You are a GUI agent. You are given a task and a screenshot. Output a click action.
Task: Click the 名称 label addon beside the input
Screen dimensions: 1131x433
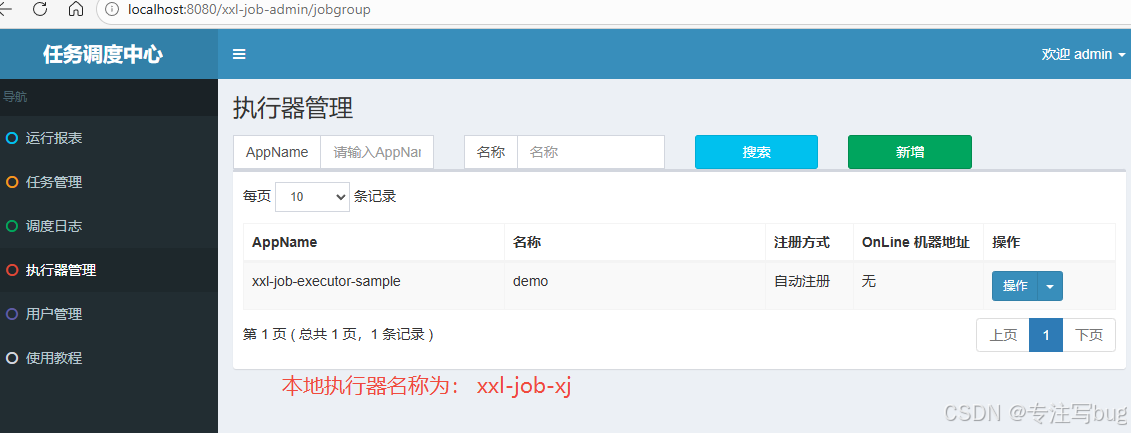tap(491, 152)
